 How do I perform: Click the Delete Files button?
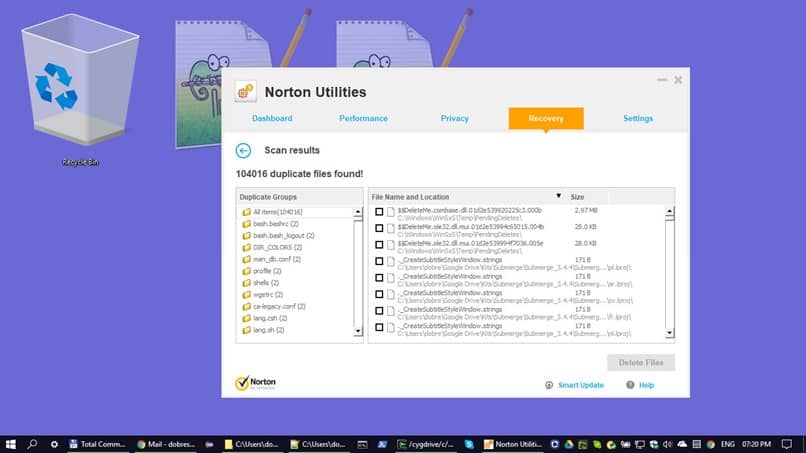pyautogui.click(x=641, y=363)
